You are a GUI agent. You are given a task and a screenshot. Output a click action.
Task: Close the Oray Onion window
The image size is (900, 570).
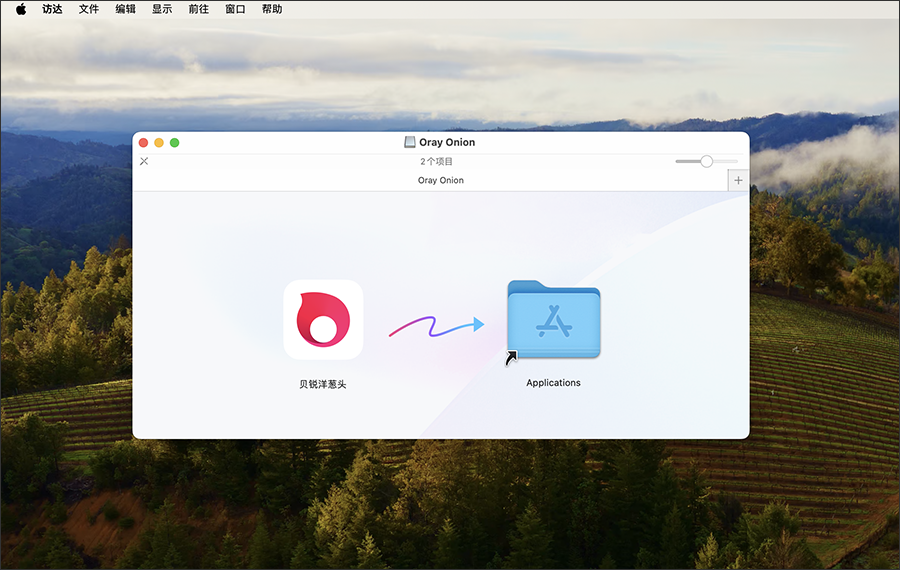tap(143, 142)
